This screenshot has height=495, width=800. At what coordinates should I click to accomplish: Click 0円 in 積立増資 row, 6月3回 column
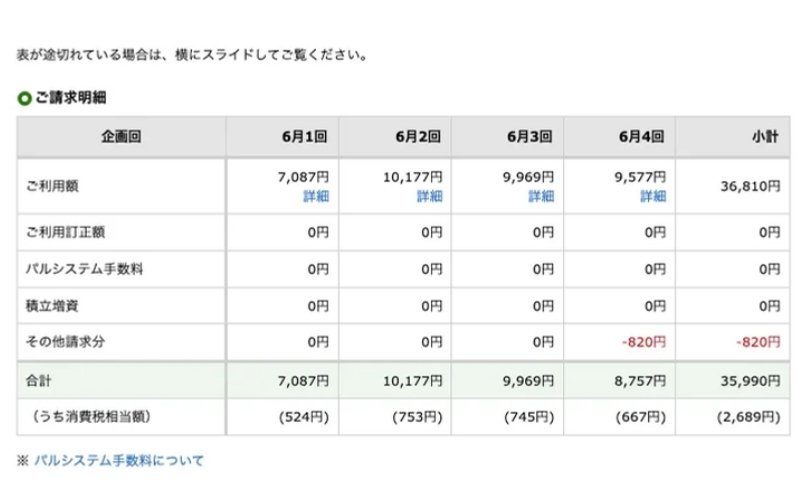[543, 306]
